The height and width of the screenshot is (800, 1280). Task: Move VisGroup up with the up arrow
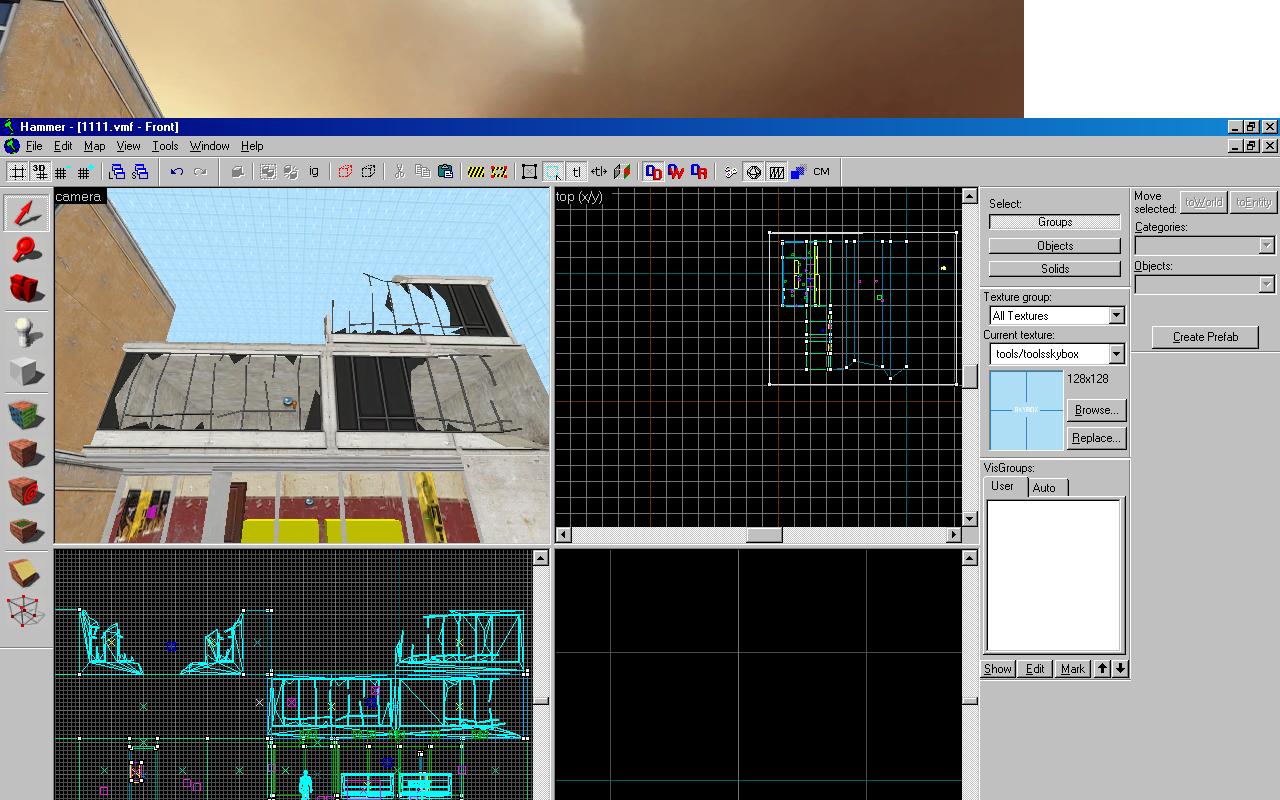[1102, 669]
